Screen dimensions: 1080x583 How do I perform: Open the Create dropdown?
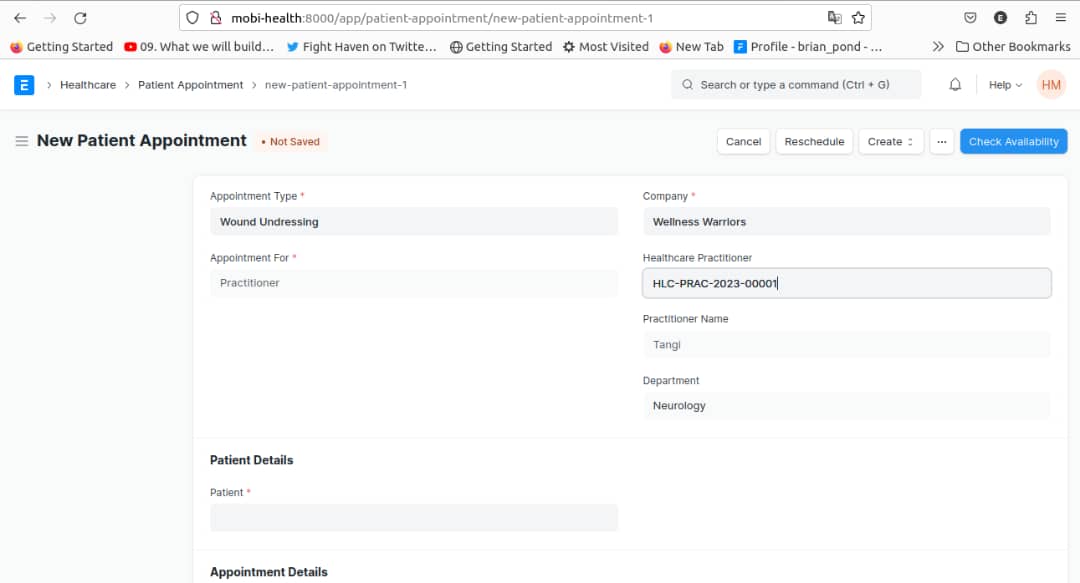[x=890, y=141]
